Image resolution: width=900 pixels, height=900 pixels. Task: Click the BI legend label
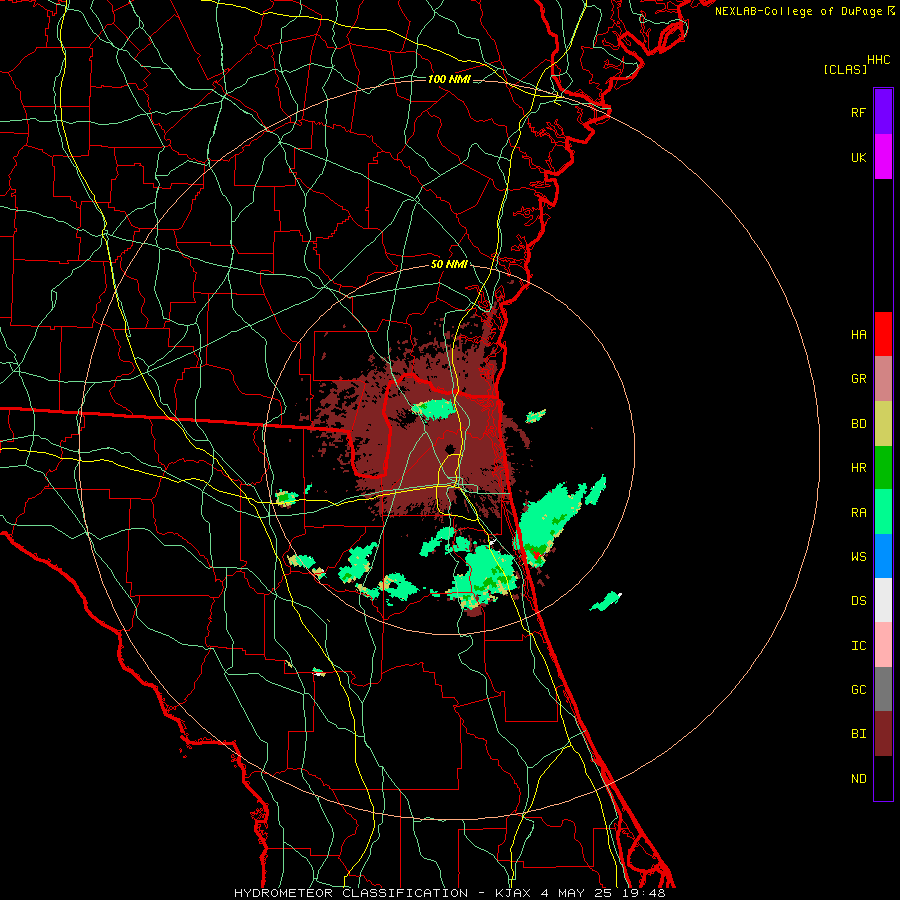click(858, 734)
